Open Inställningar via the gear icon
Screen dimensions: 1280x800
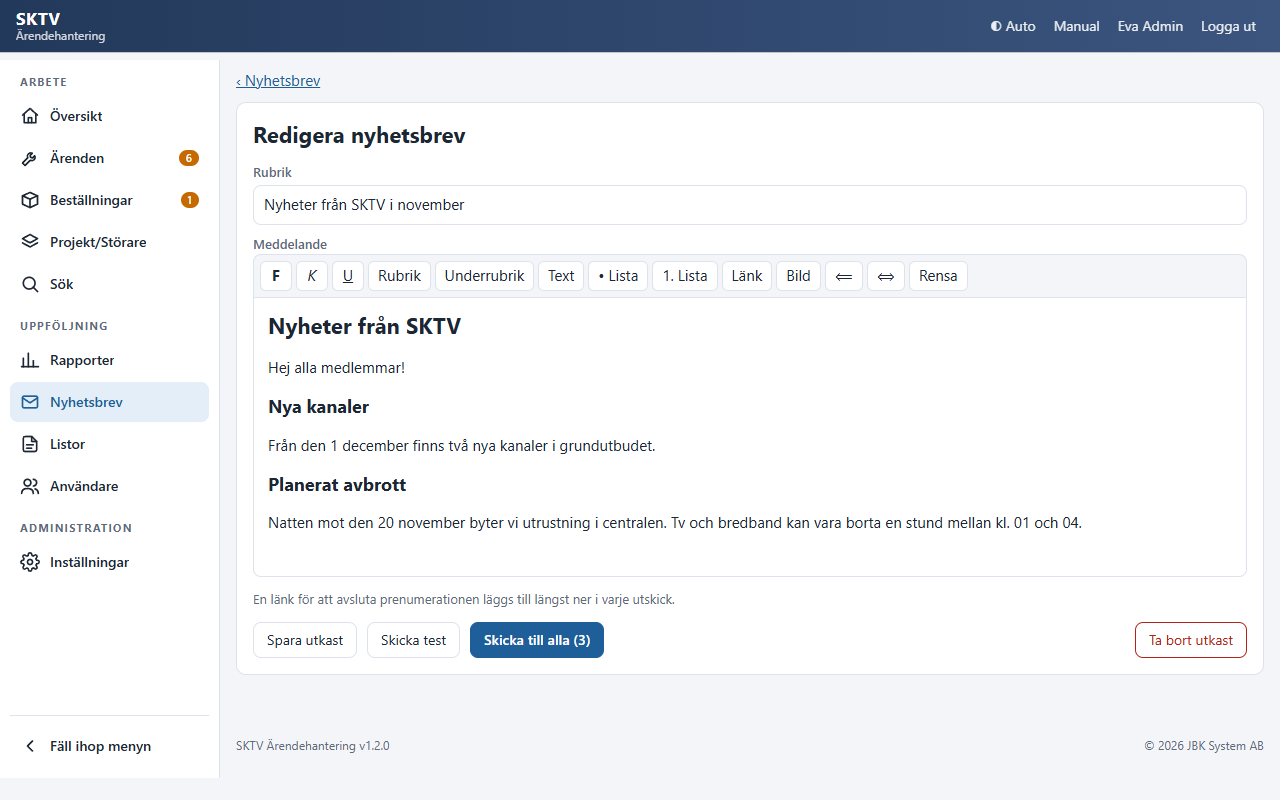30,562
